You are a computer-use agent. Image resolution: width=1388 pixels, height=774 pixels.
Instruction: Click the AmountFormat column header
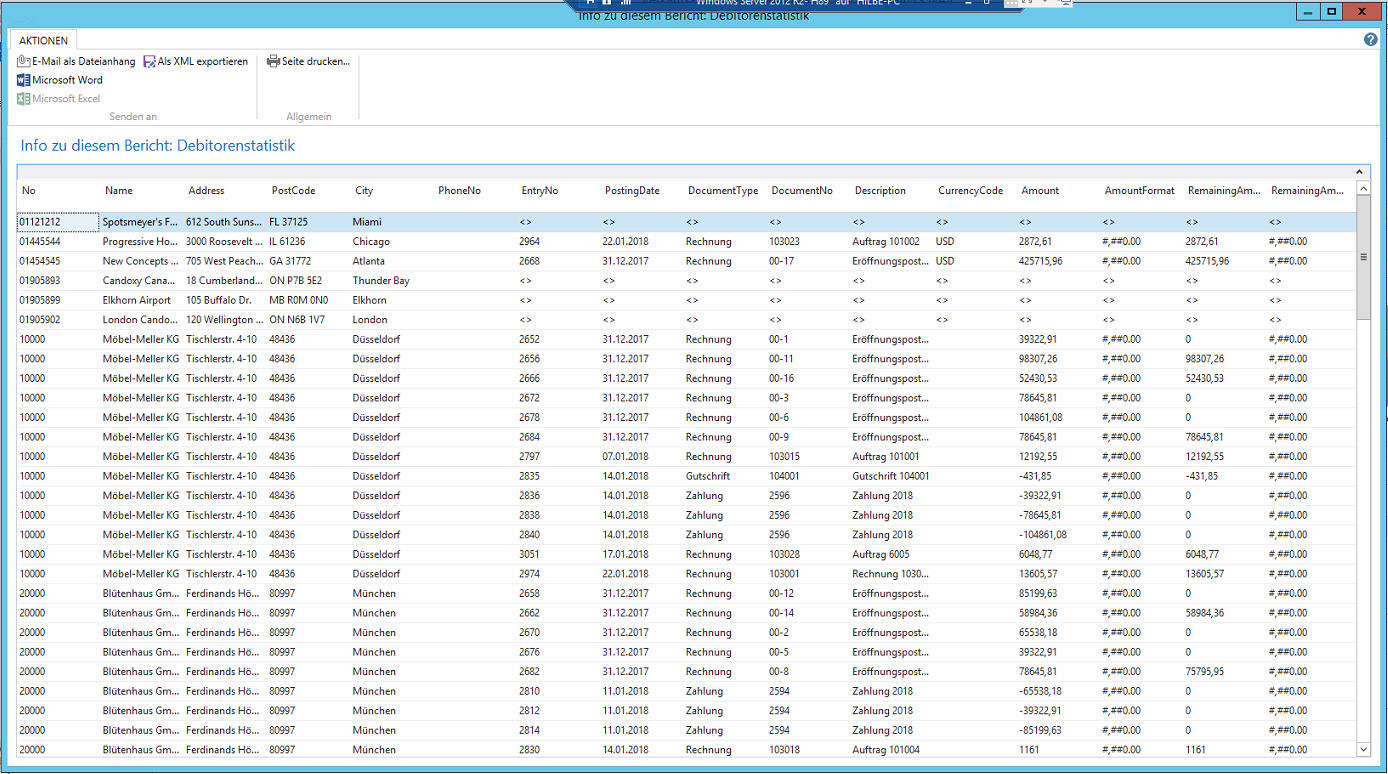[1140, 191]
